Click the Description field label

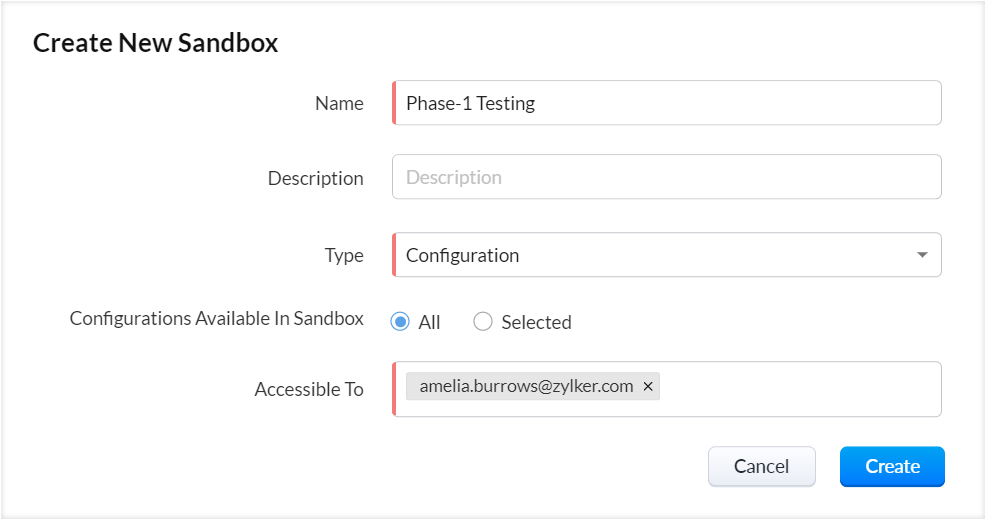[315, 178]
